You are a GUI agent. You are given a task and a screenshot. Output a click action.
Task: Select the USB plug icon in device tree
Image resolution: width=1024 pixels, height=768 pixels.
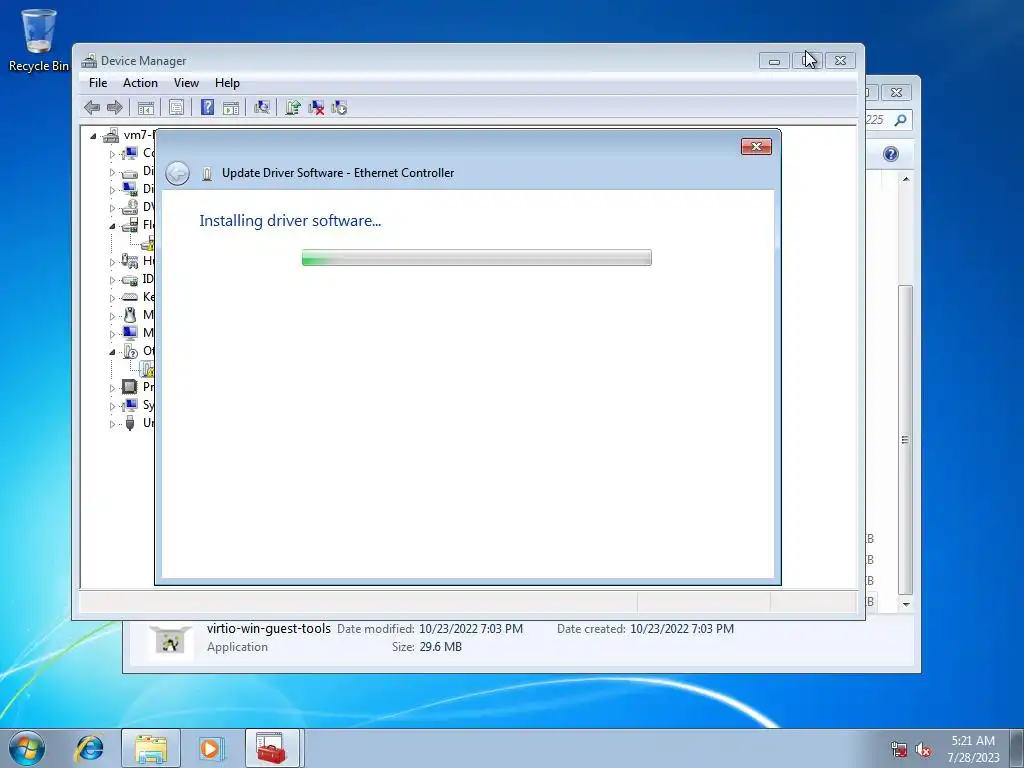click(130, 423)
